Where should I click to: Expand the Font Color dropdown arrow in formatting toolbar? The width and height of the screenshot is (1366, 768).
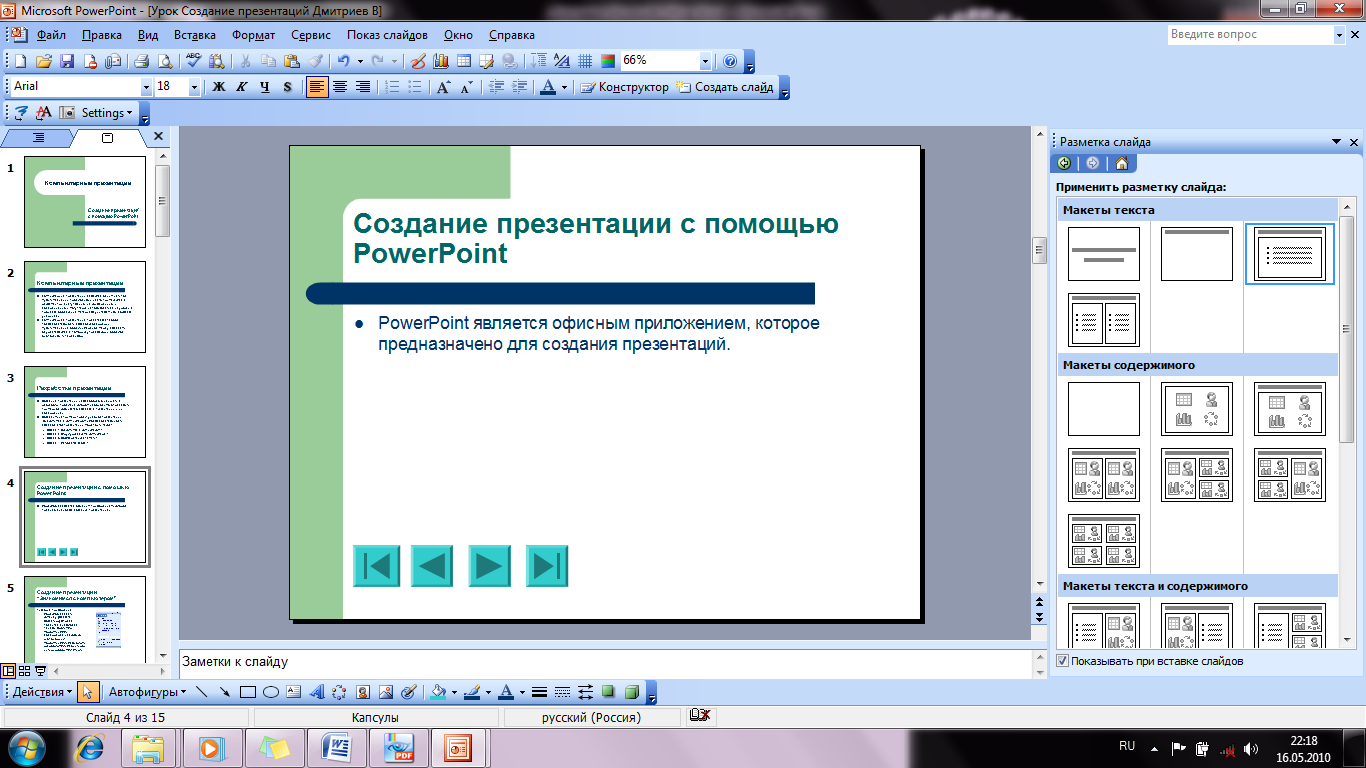564,87
